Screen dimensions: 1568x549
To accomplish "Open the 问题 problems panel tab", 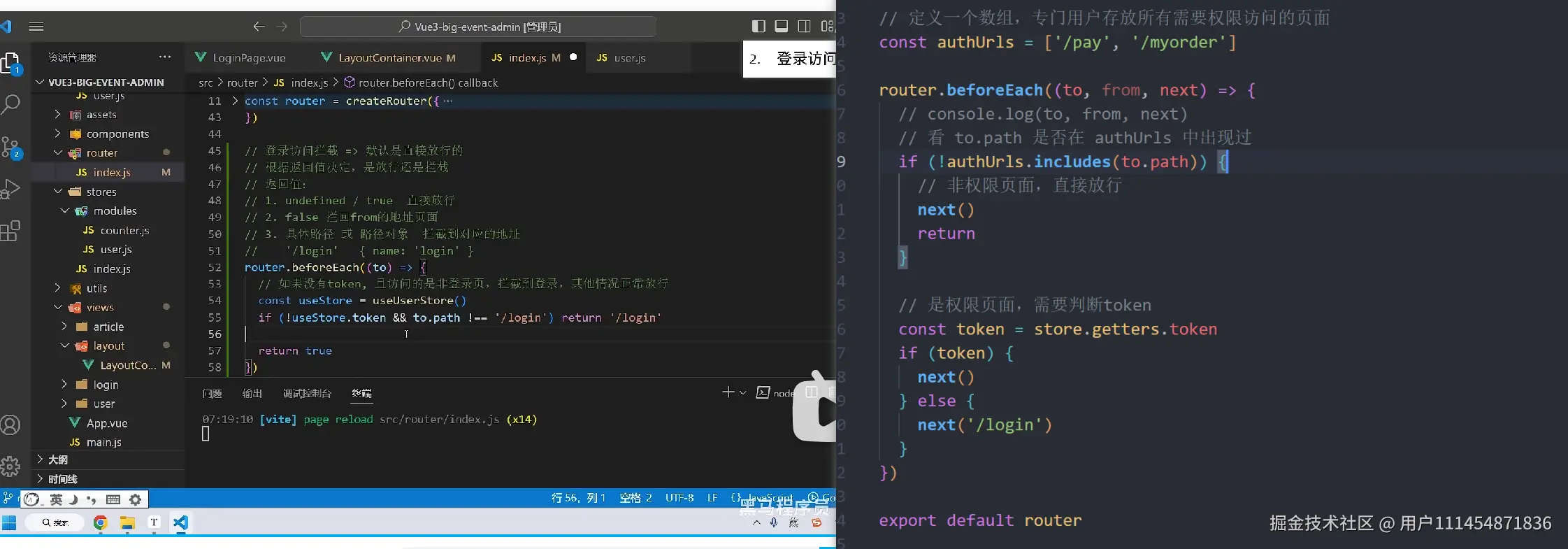I will coord(212,394).
